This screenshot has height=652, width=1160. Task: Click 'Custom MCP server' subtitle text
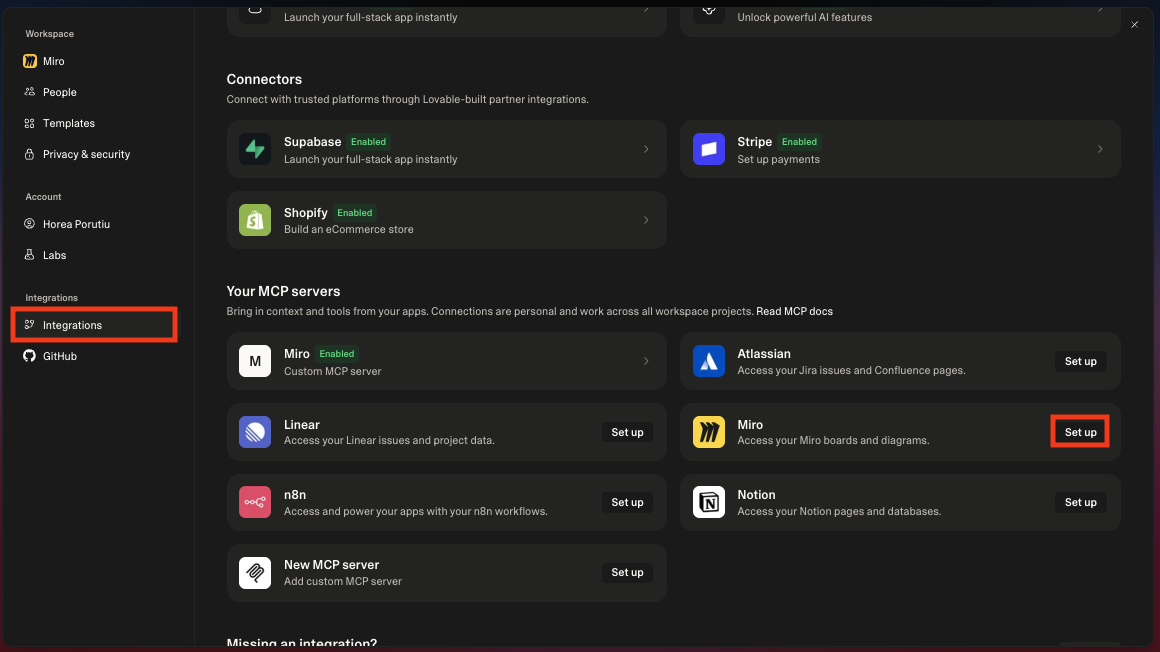click(333, 371)
